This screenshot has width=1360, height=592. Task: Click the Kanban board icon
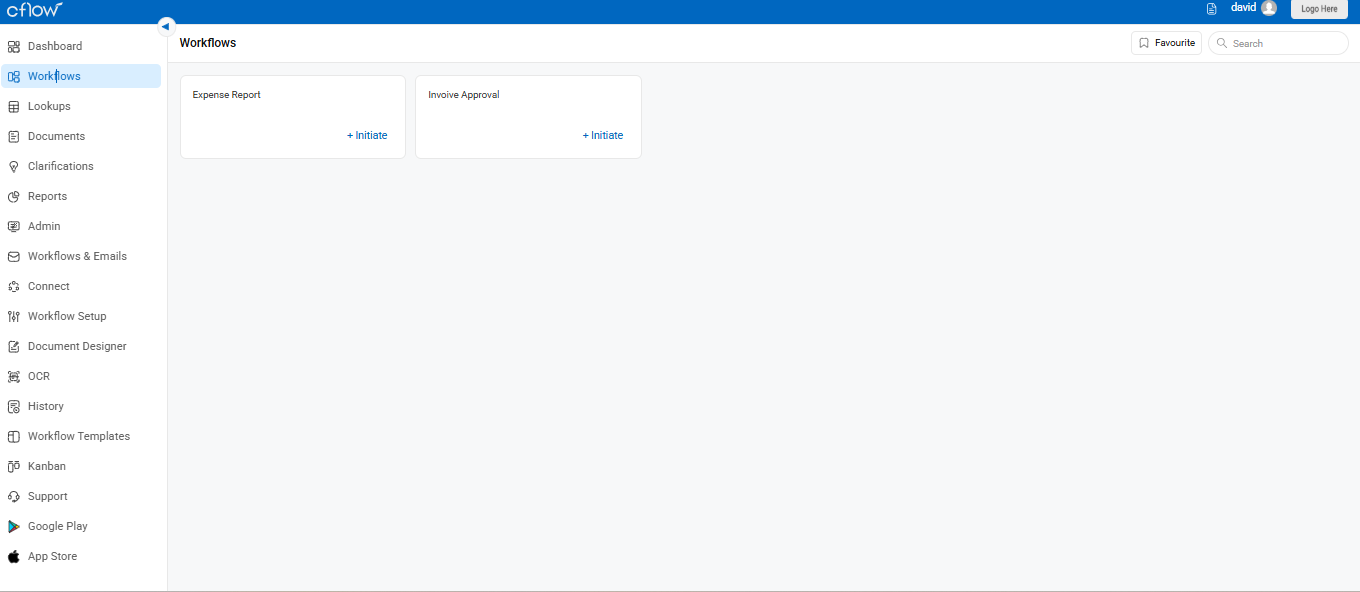coord(14,466)
